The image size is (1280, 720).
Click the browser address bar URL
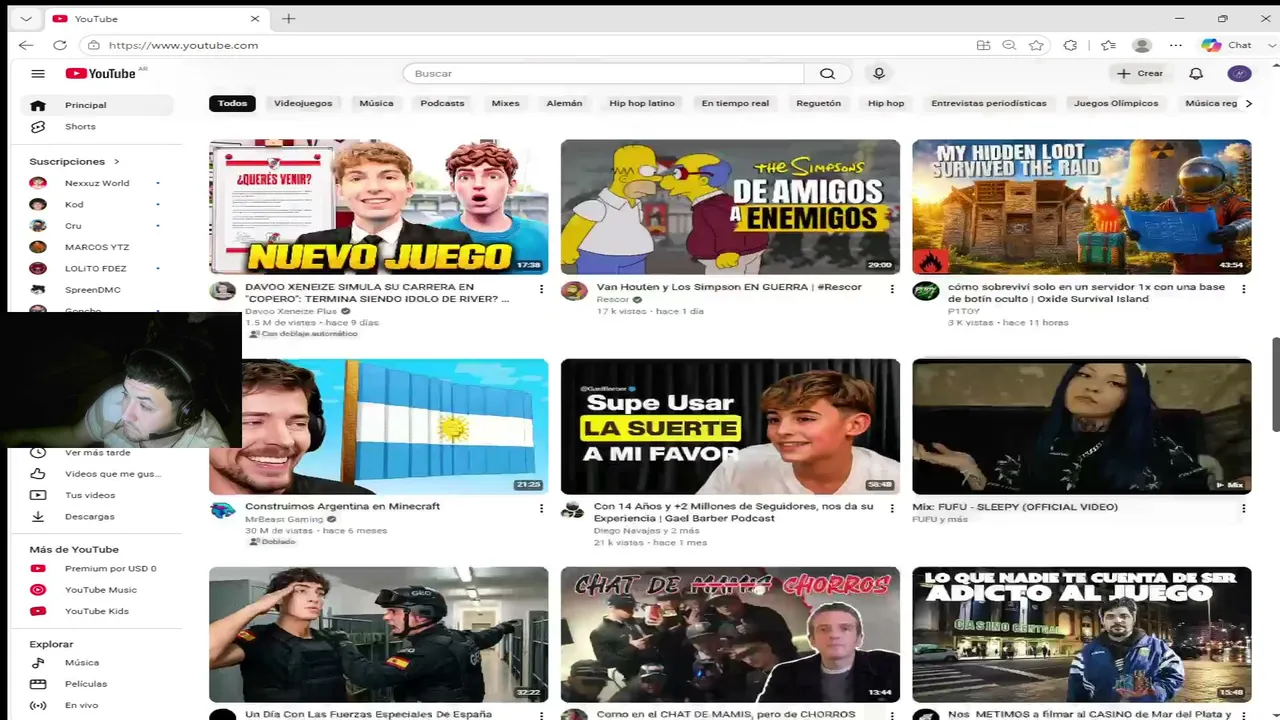[x=183, y=45]
